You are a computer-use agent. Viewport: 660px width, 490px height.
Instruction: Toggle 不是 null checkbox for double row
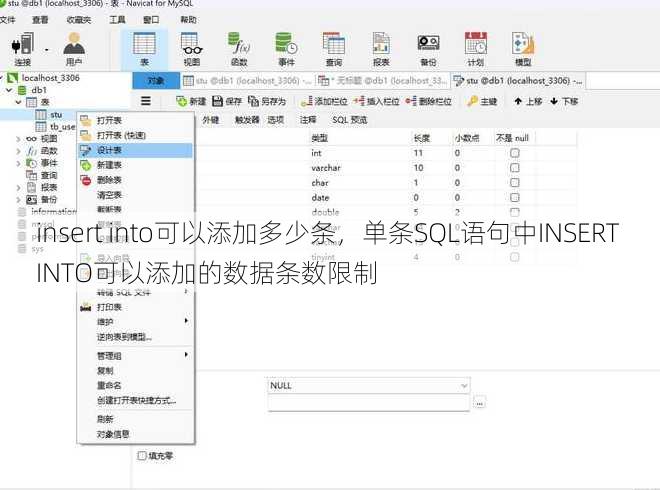tap(514, 212)
